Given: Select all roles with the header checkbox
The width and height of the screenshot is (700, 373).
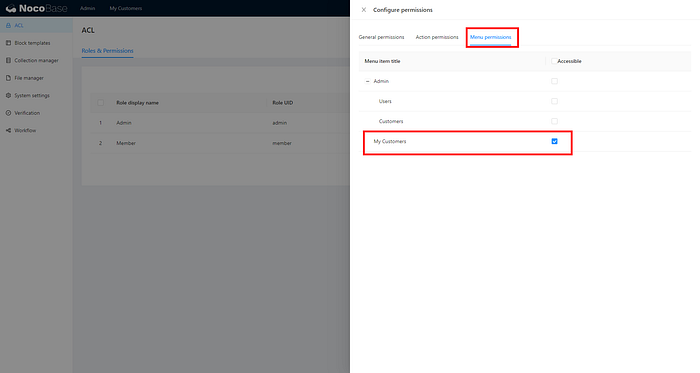Looking at the screenshot, I should [100, 103].
